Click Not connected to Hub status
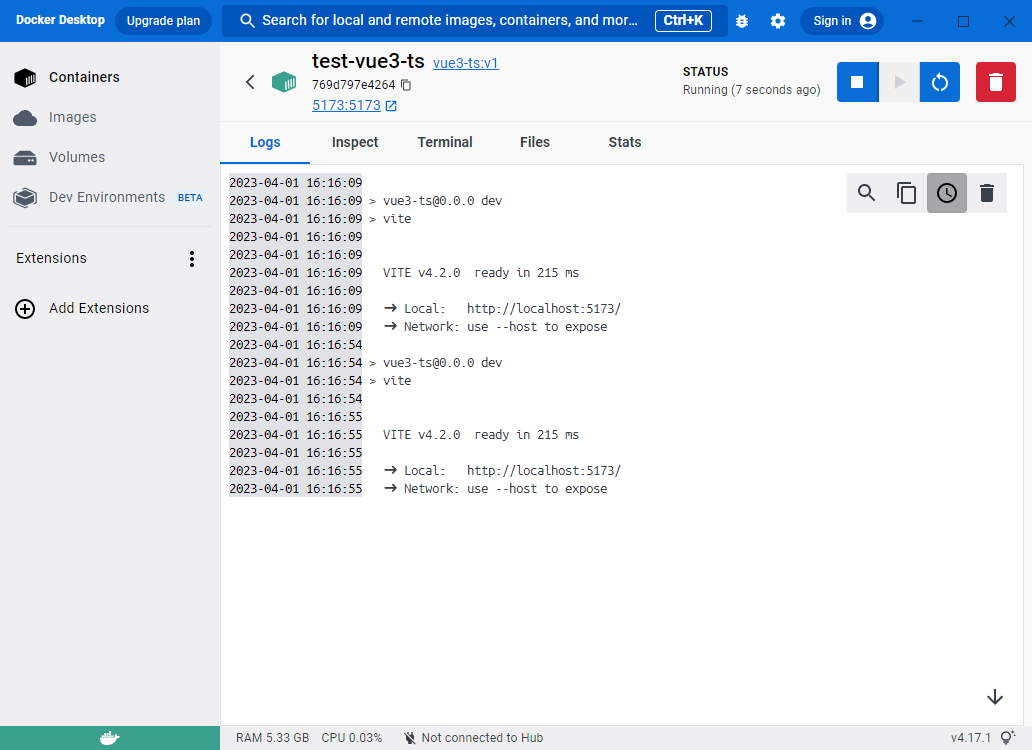This screenshot has height=750, width=1032. pos(474,738)
